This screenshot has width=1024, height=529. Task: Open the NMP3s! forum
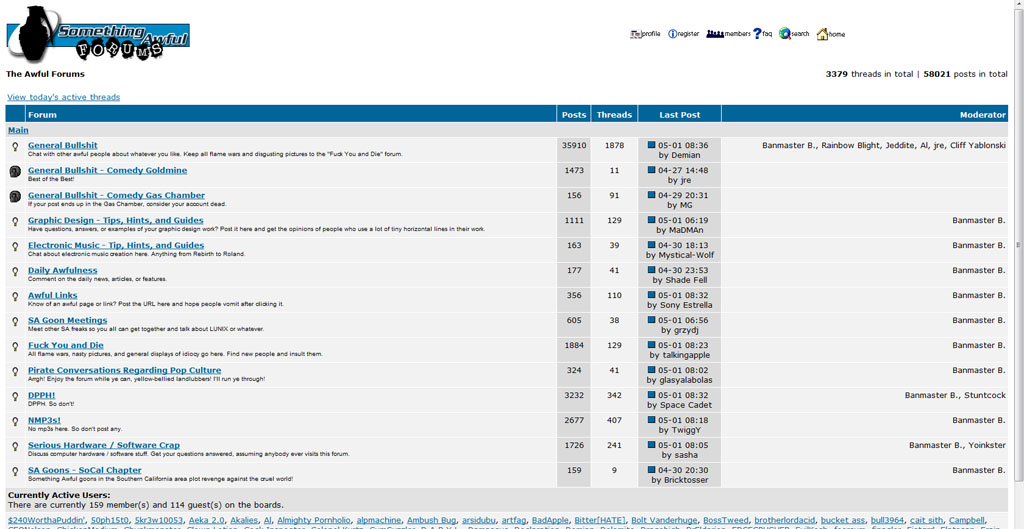[44, 420]
